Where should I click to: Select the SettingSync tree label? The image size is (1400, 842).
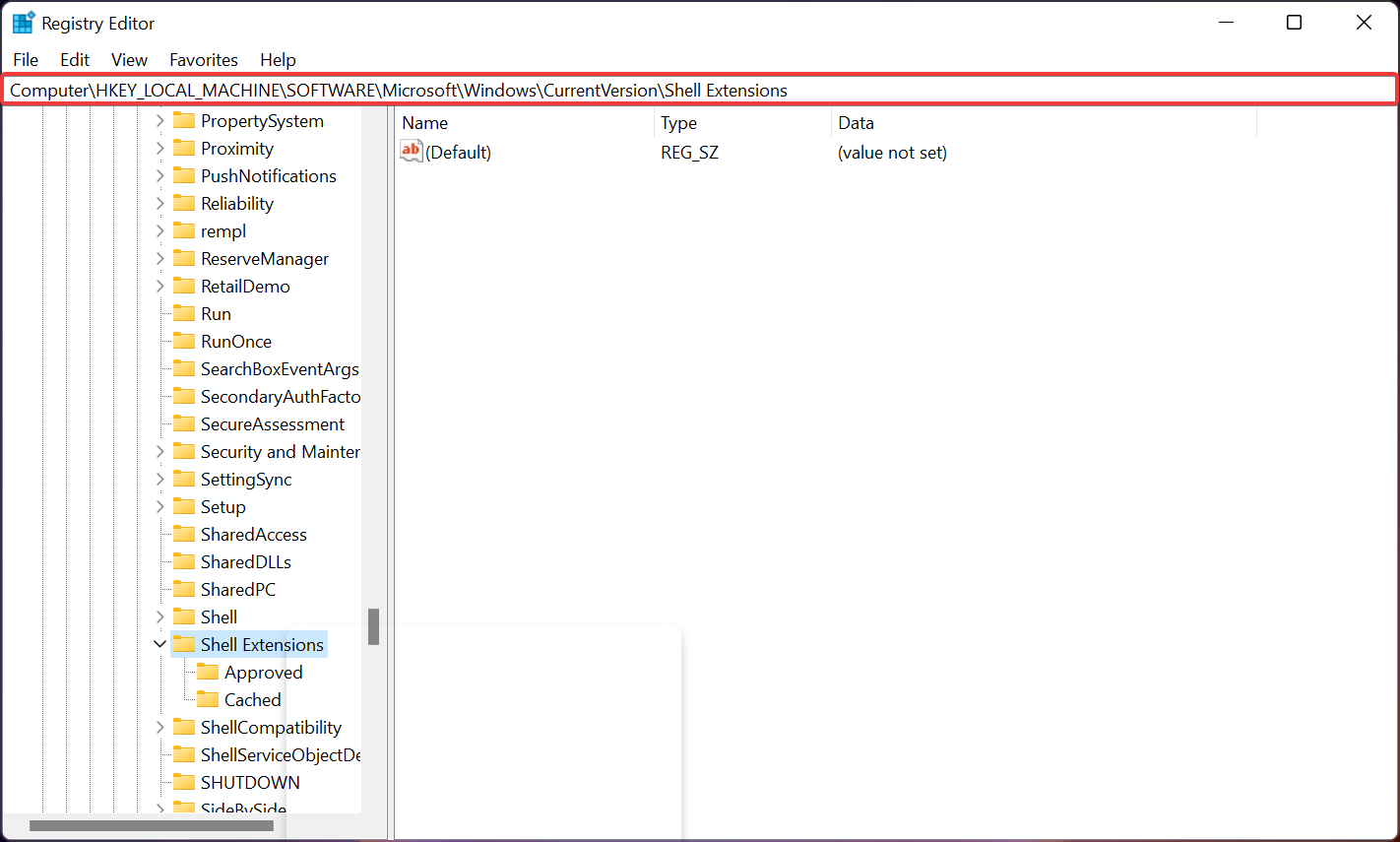point(246,479)
